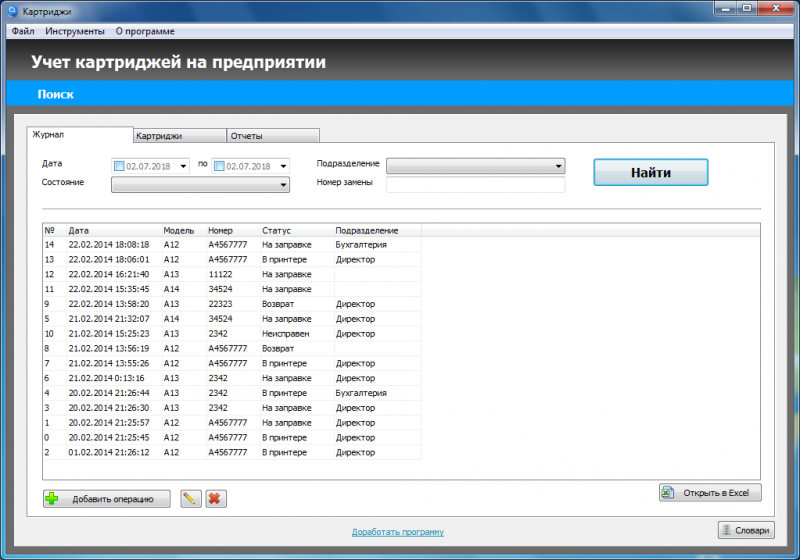This screenshot has height=560, width=800.
Task: Expand the start date calendar dropdown
Action: pyautogui.click(x=183, y=166)
